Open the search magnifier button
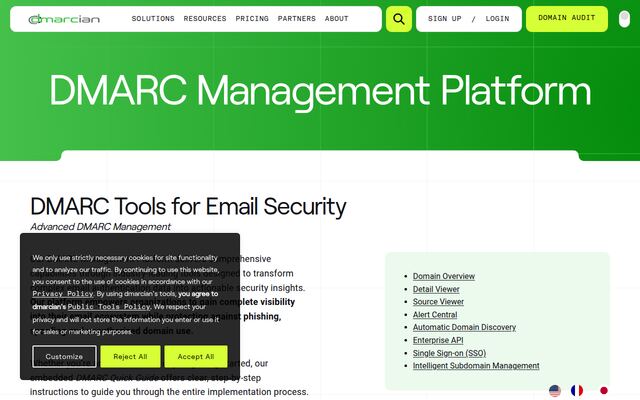Screen dimensions: 640x400 coord(399,19)
